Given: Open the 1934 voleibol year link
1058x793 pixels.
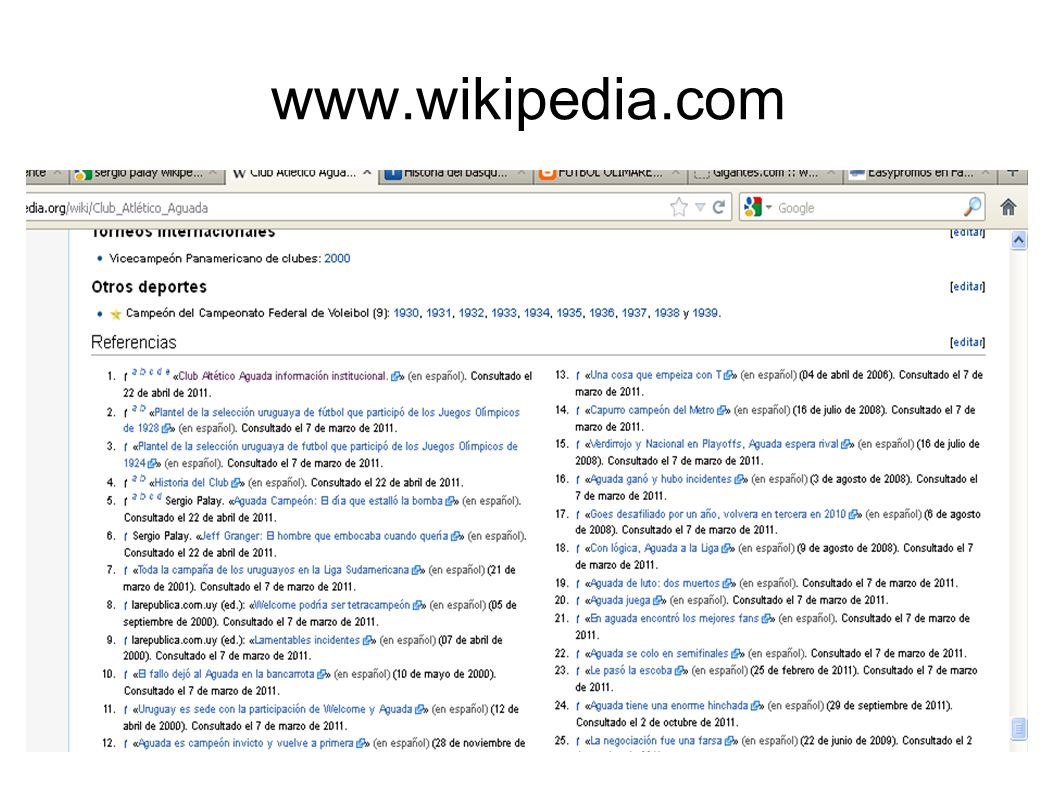Looking at the screenshot, I should click(x=536, y=313).
